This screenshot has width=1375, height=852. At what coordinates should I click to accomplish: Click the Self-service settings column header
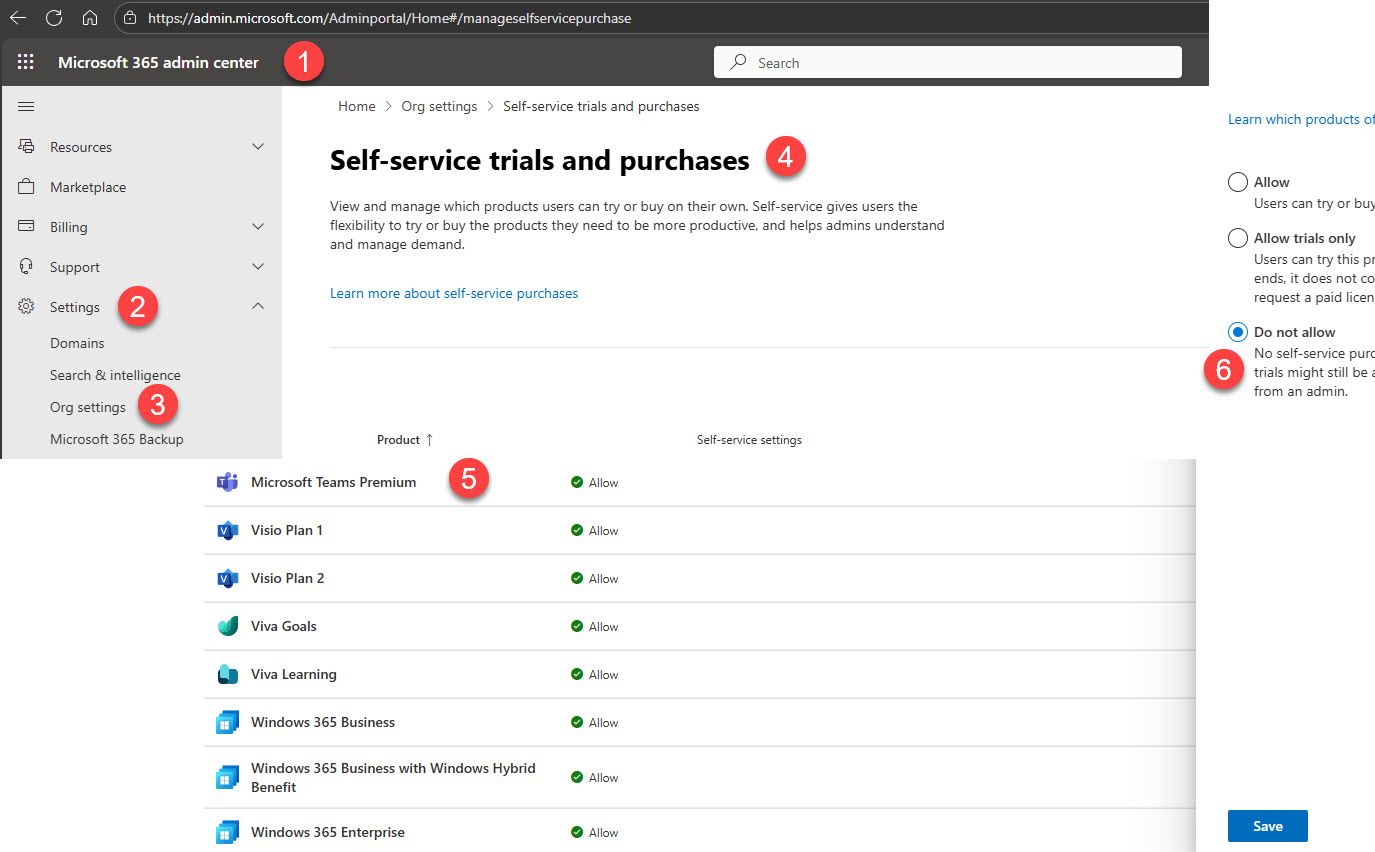coord(749,440)
